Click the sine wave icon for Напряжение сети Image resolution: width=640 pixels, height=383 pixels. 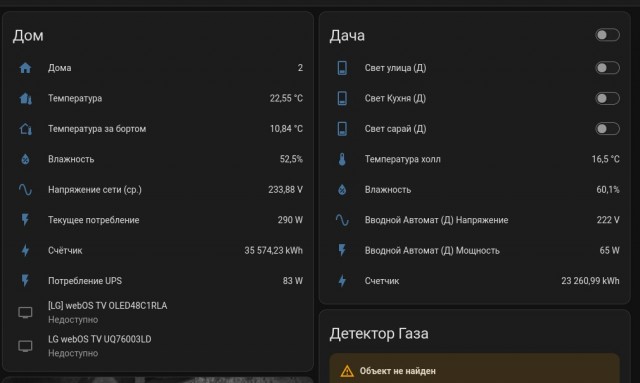(25, 190)
